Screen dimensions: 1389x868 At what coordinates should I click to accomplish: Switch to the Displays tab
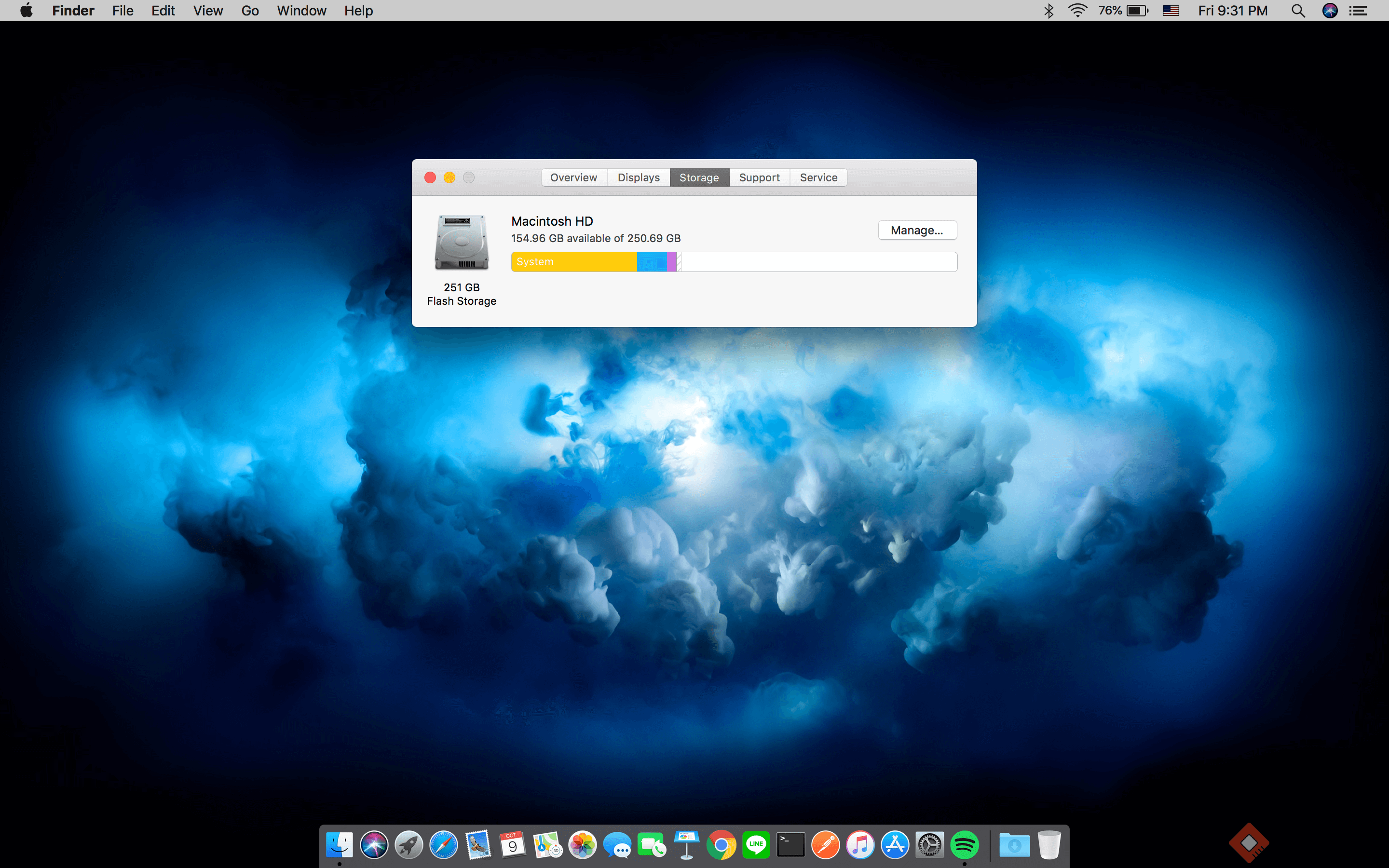tap(638, 177)
